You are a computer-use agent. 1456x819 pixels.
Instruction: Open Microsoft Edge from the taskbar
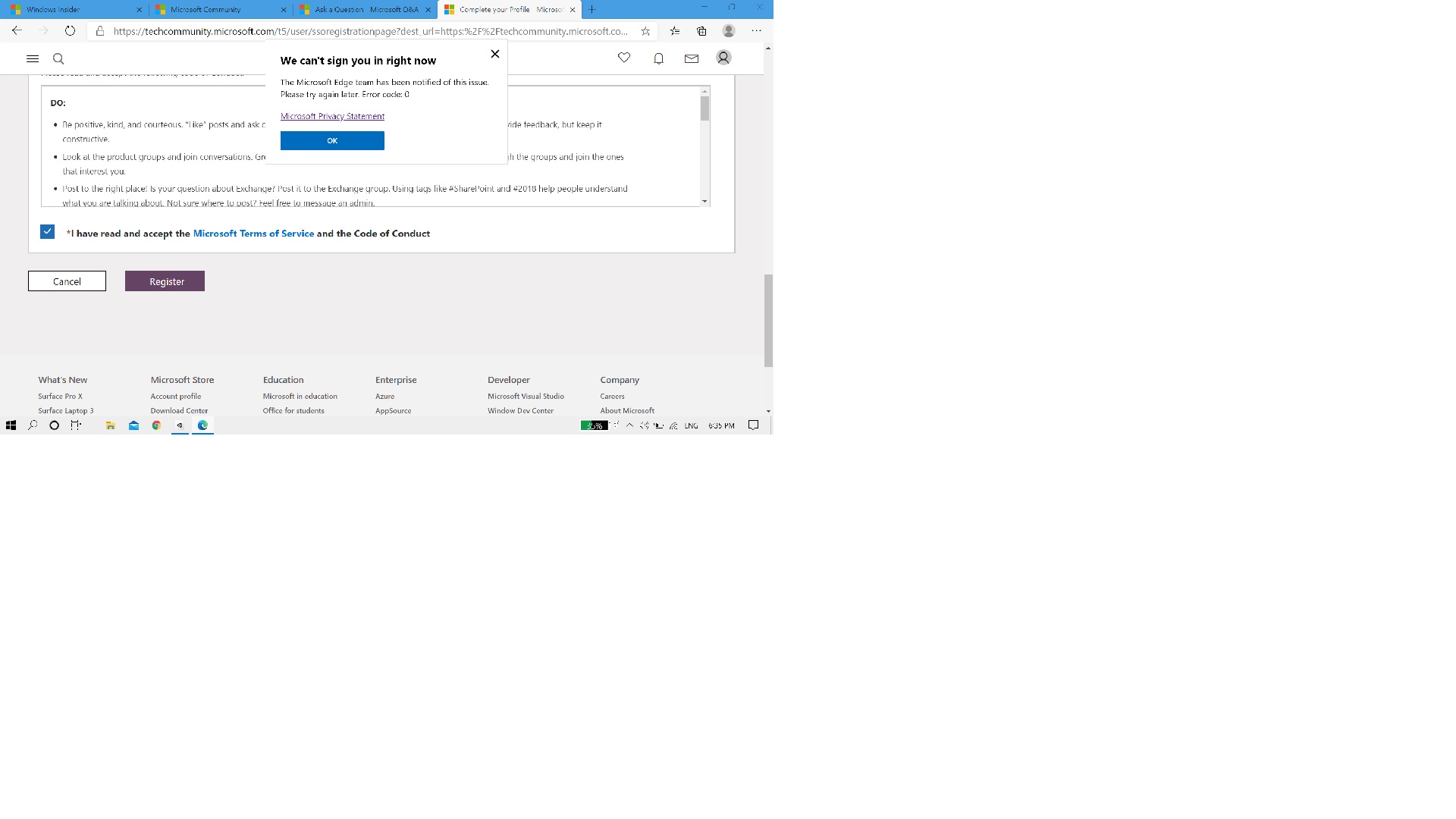coord(202,425)
